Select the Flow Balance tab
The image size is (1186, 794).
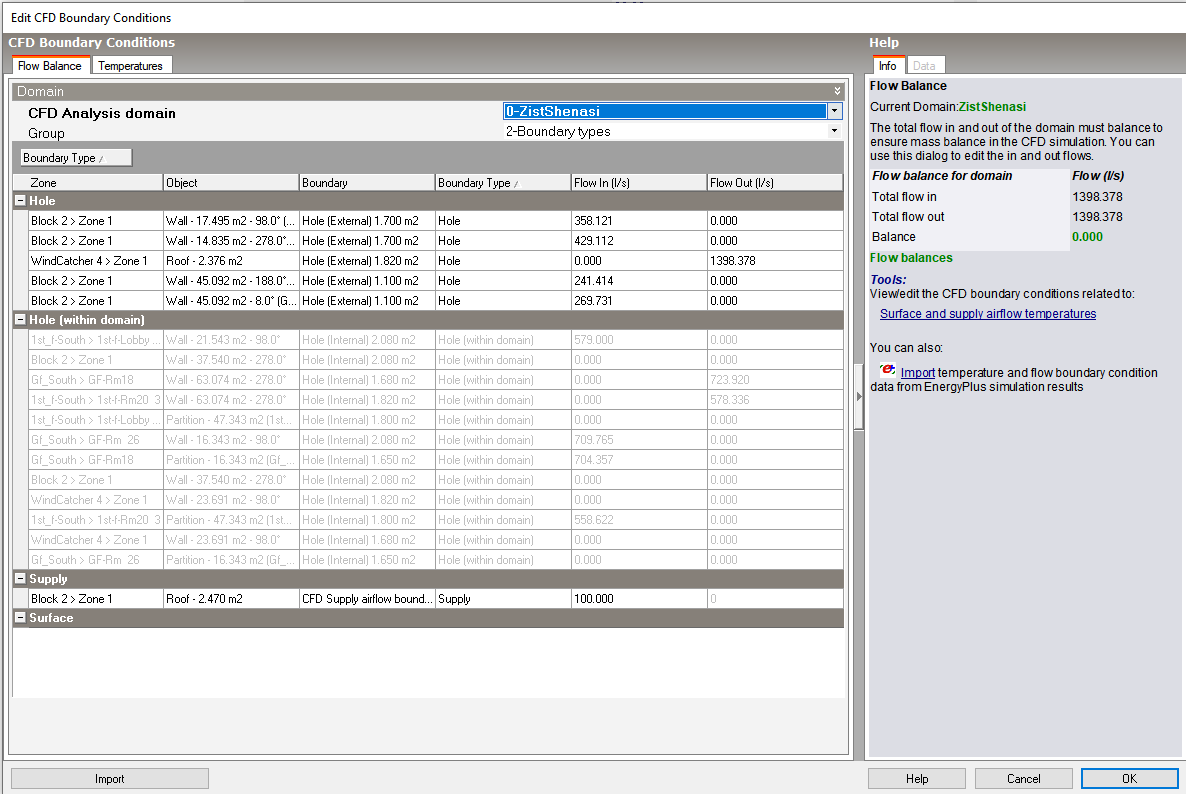pyautogui.click(x=50, y=66)
